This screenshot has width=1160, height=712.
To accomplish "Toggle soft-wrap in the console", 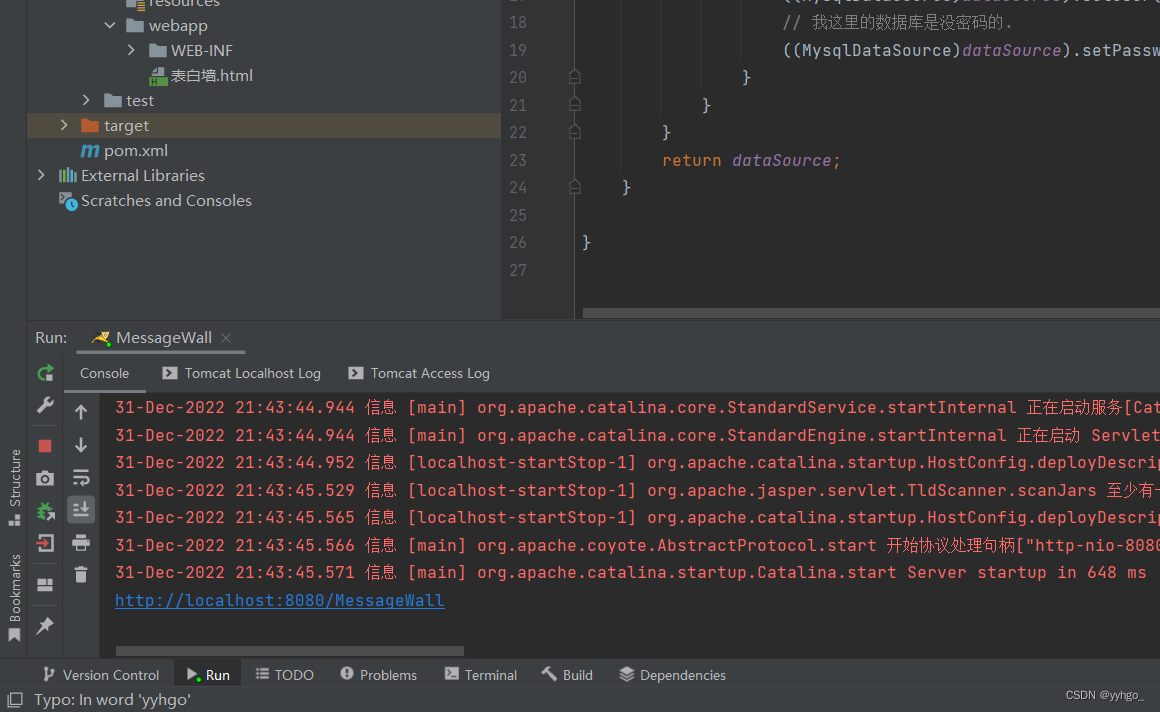I will [x=81, y=477].
